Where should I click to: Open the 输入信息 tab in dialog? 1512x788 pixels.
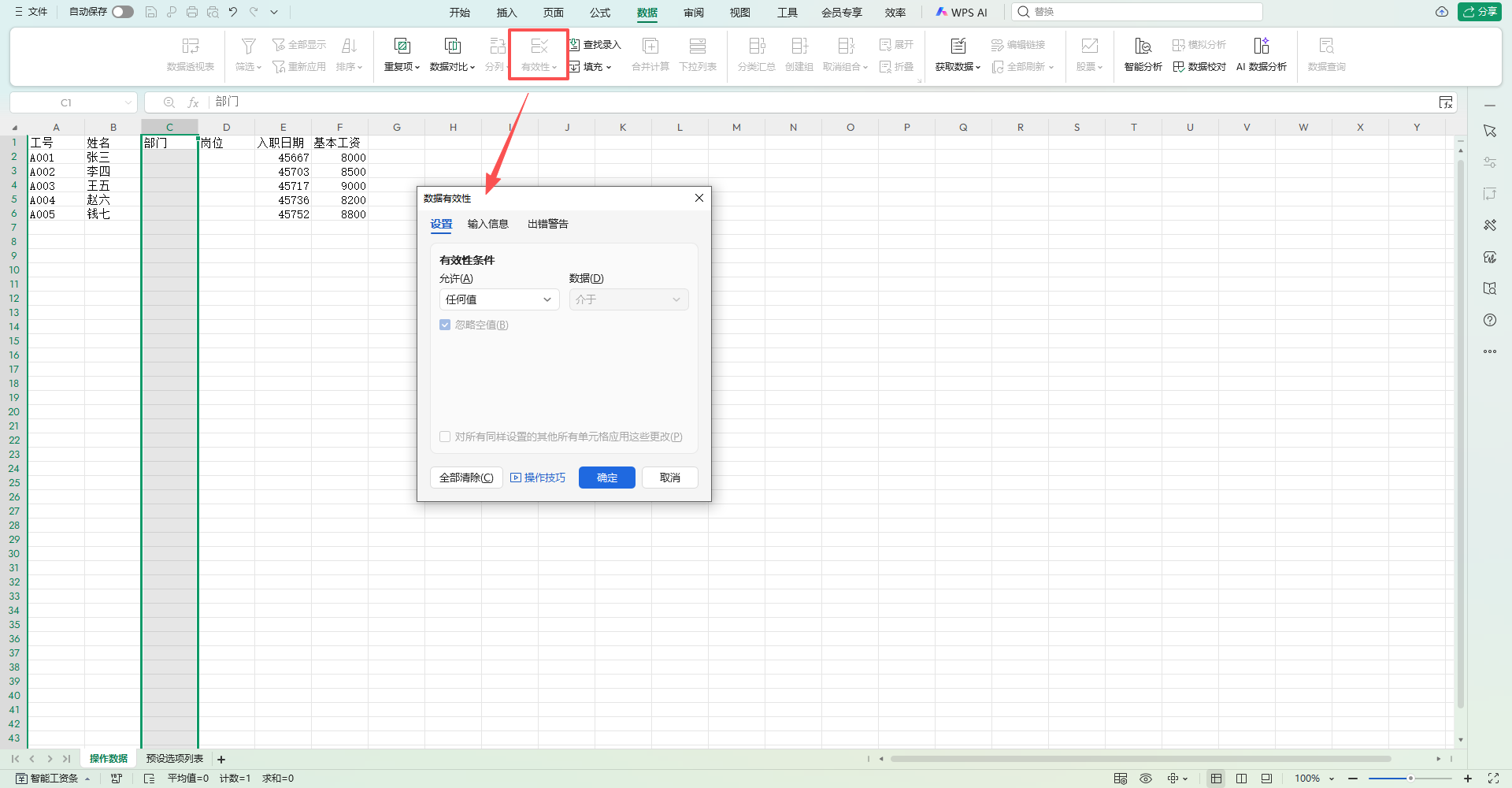(x=488, y=224)
